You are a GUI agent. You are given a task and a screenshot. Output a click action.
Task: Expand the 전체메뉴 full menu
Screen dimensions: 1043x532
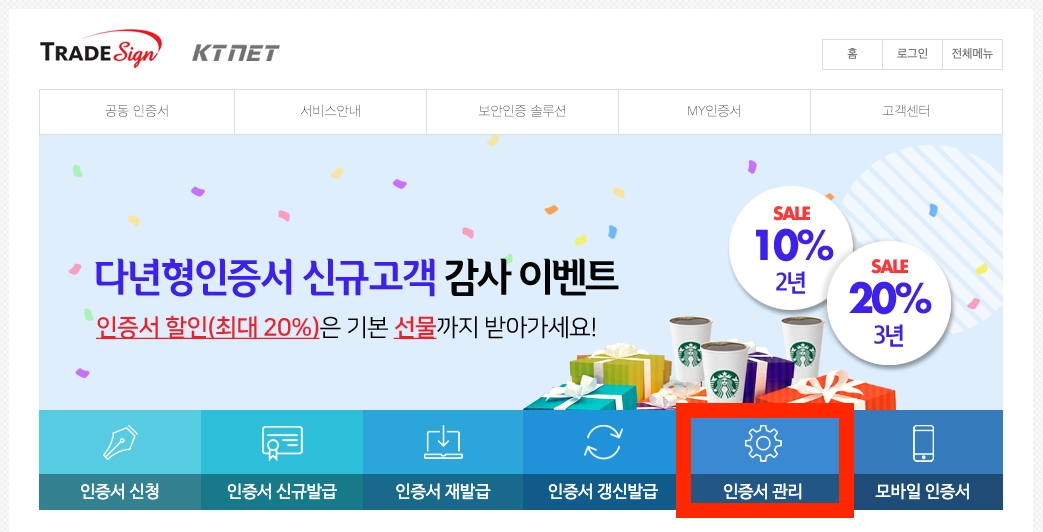pyautogui.click(x=972, y=55)
